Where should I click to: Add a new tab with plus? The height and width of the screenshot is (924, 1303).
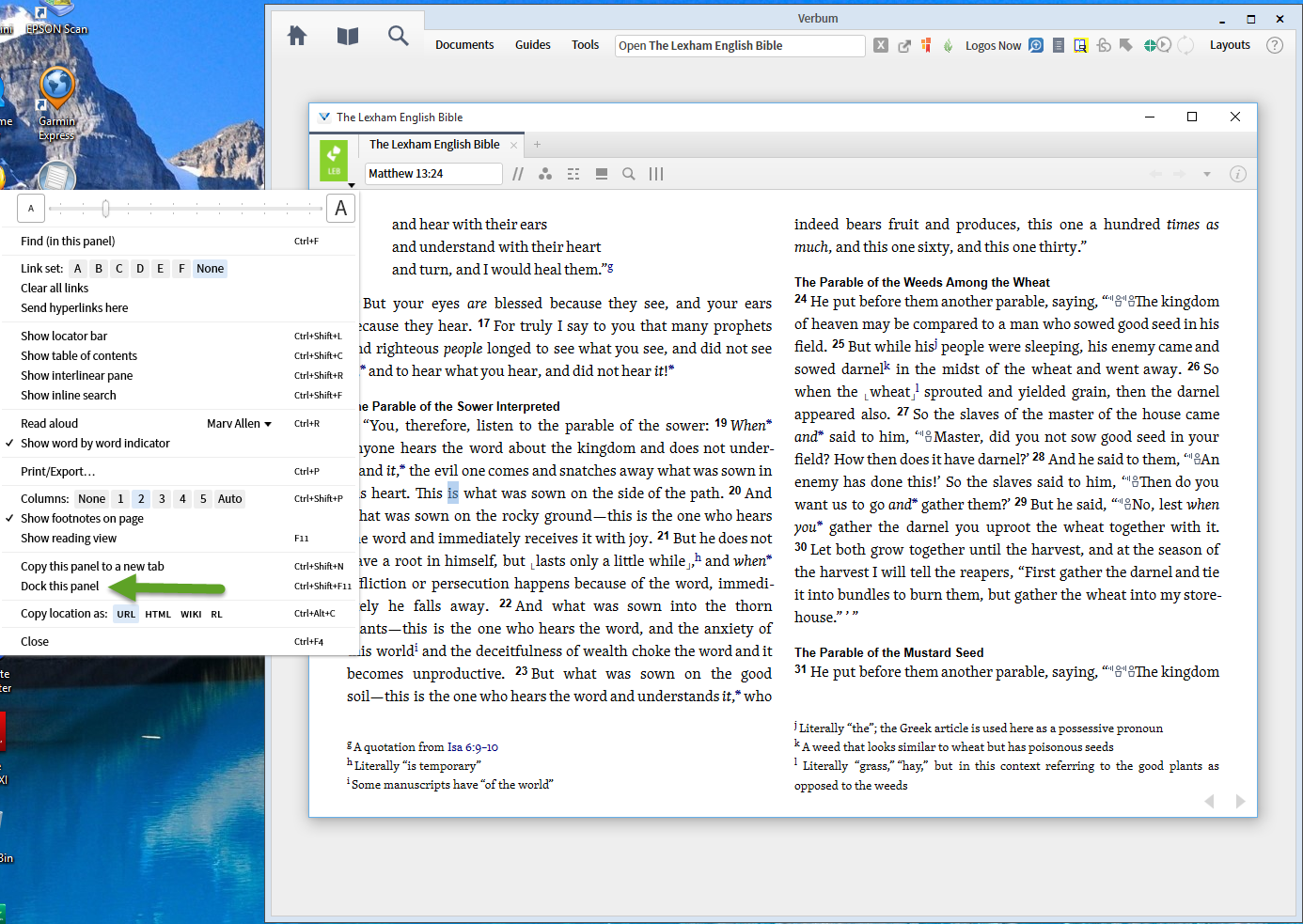(538, 145)
